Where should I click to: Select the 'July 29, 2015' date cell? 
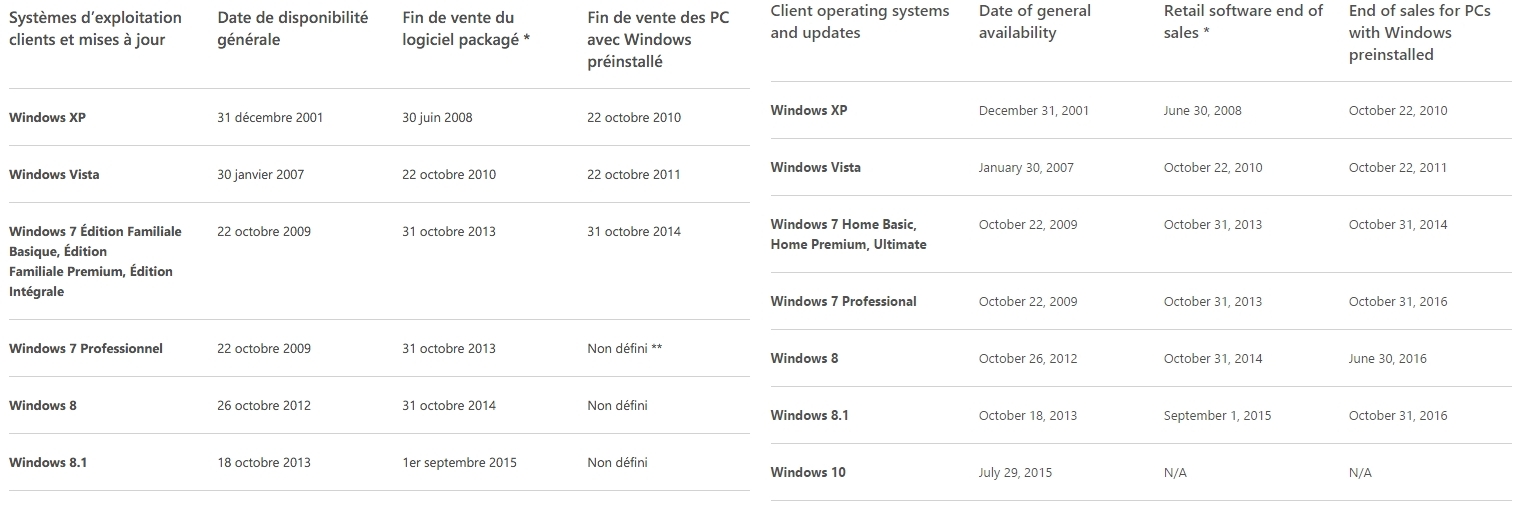tap(1015, 472)
